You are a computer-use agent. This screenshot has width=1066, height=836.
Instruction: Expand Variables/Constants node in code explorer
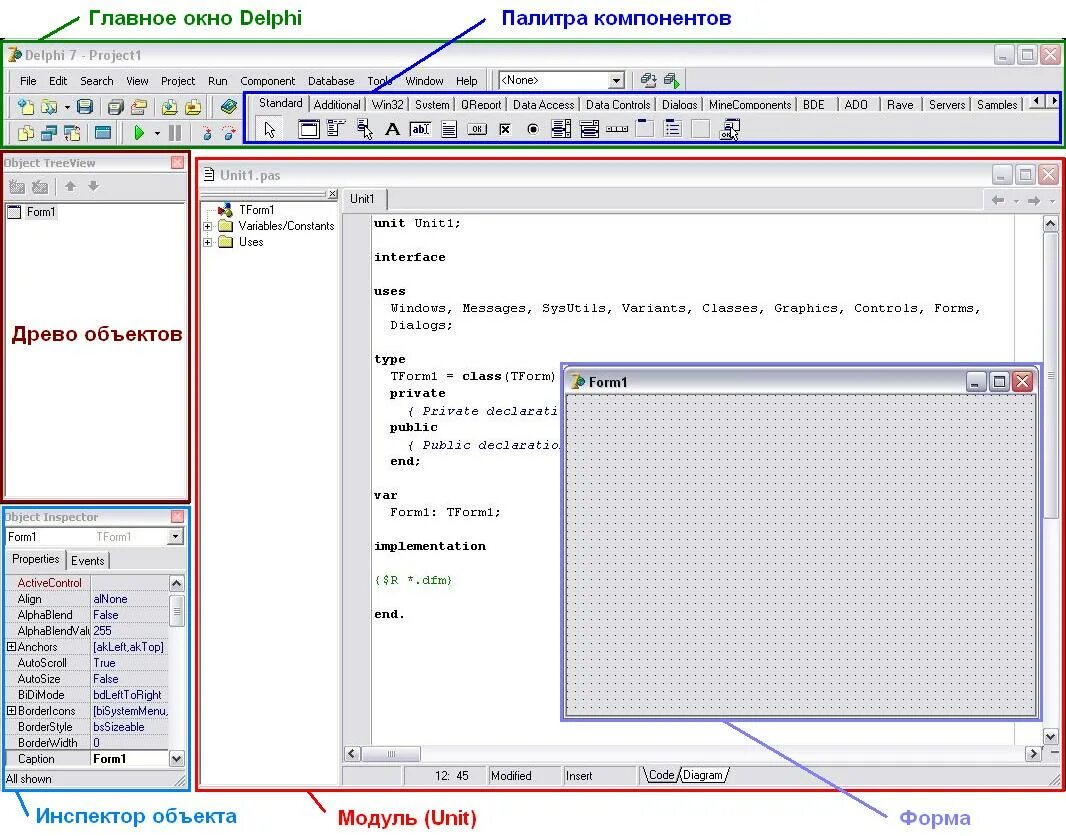[208, 226]
